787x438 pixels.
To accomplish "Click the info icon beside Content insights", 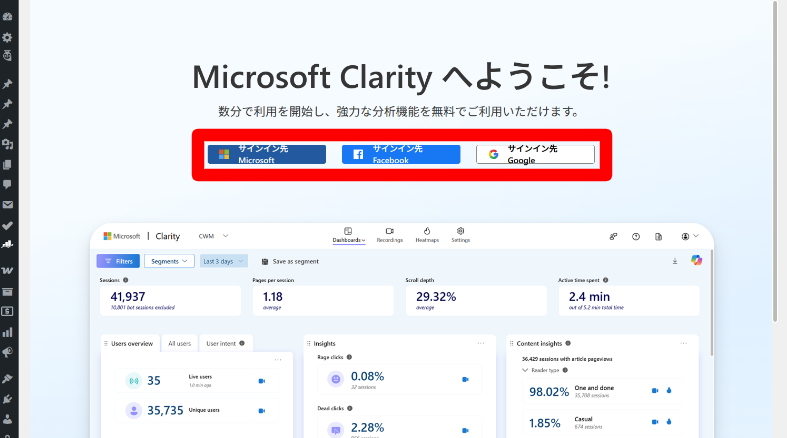I will [568, 343].
